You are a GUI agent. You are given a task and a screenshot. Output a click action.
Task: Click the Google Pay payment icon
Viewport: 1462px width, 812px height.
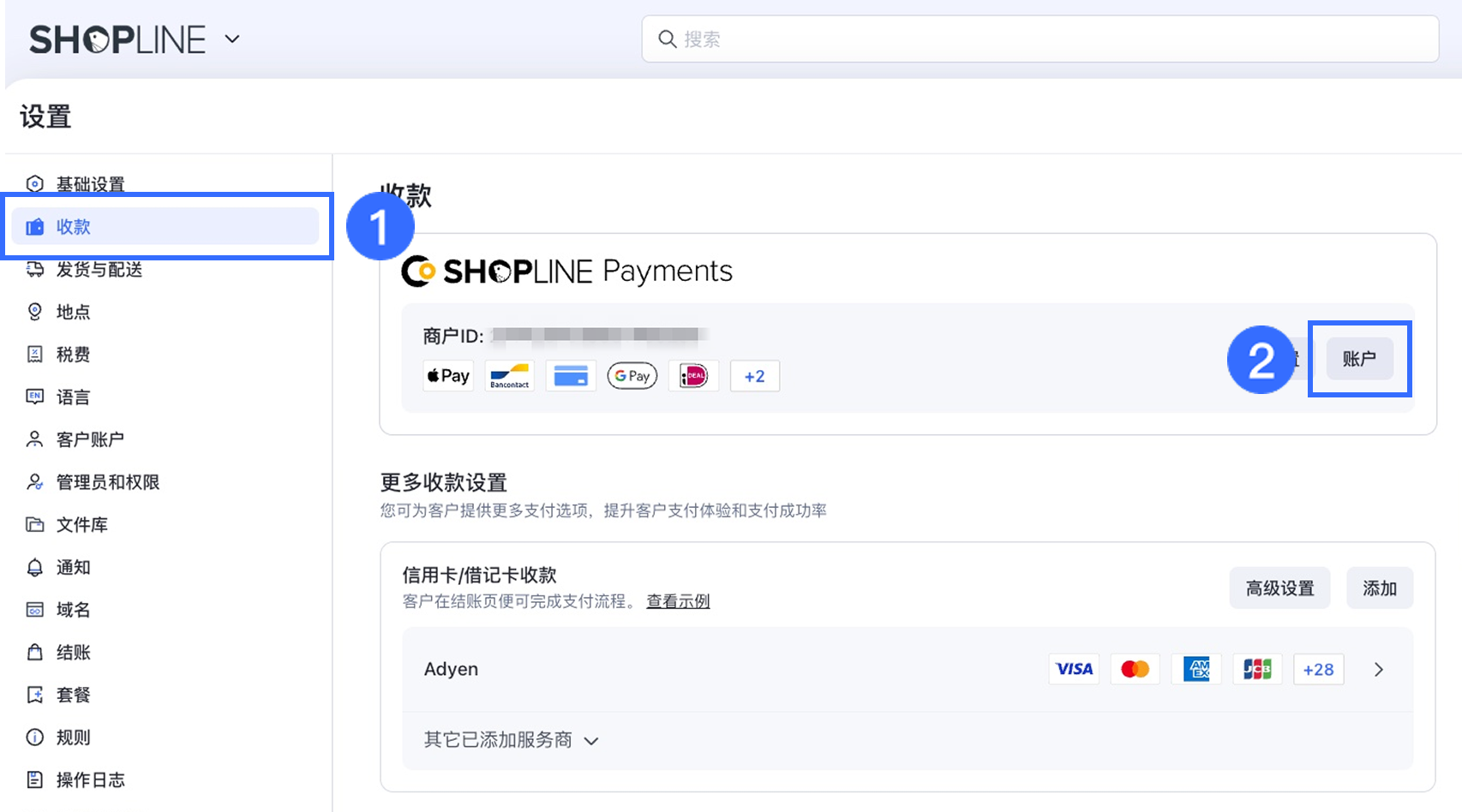click(632, 376)
